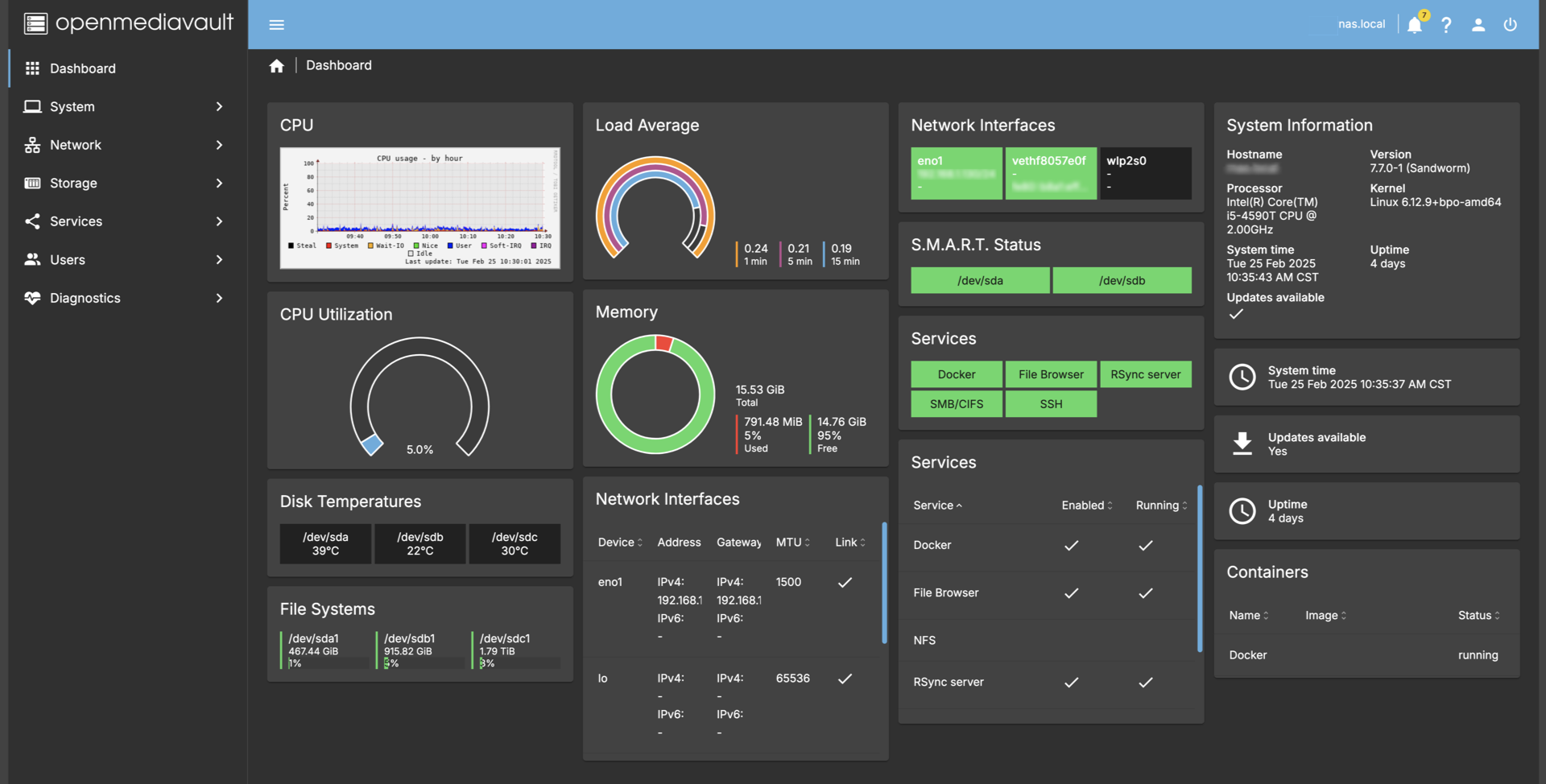Viewport: 1546px width, 784px height.
Task: Sort network table by Link column
Action: pos(850,543)
